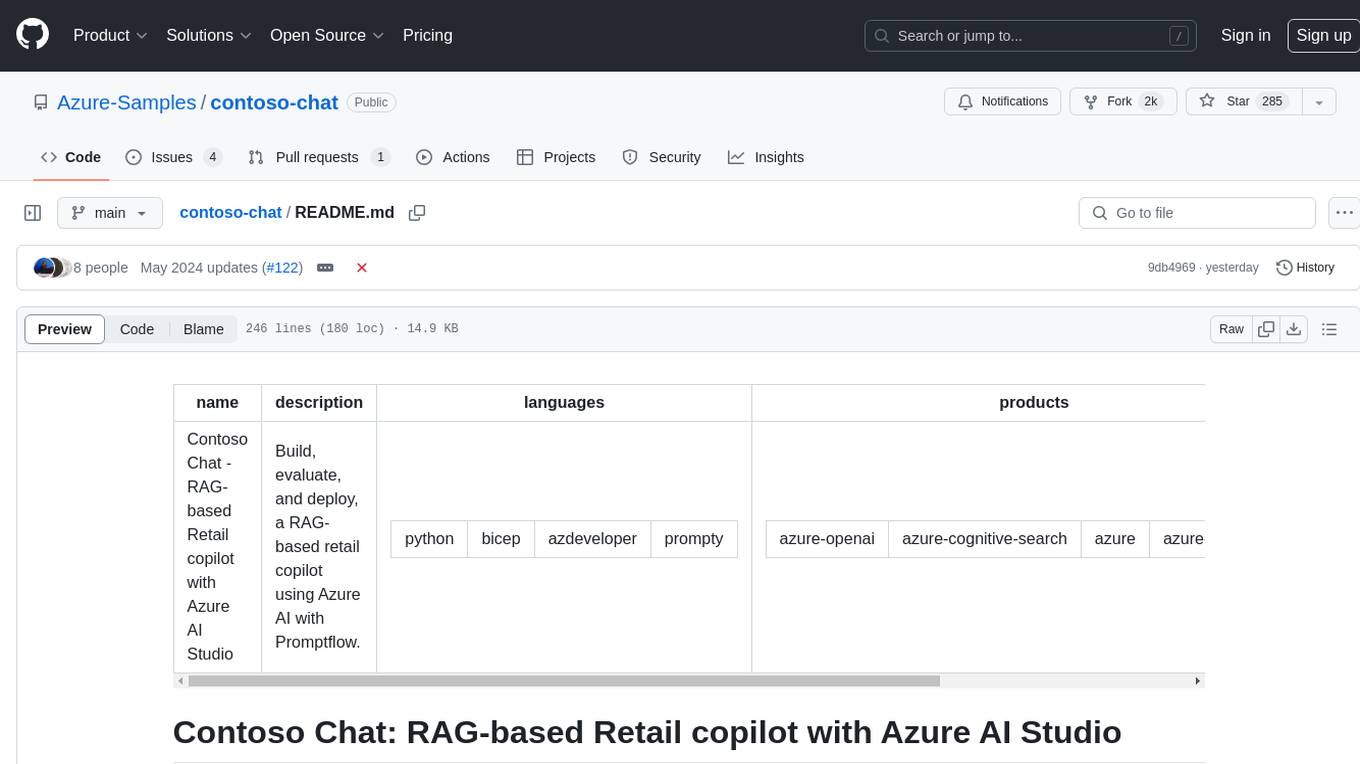Expand the commit message ellipsis
This screenshot has height=764, width=1360.
pyautogui.click(x=325, y=268)
